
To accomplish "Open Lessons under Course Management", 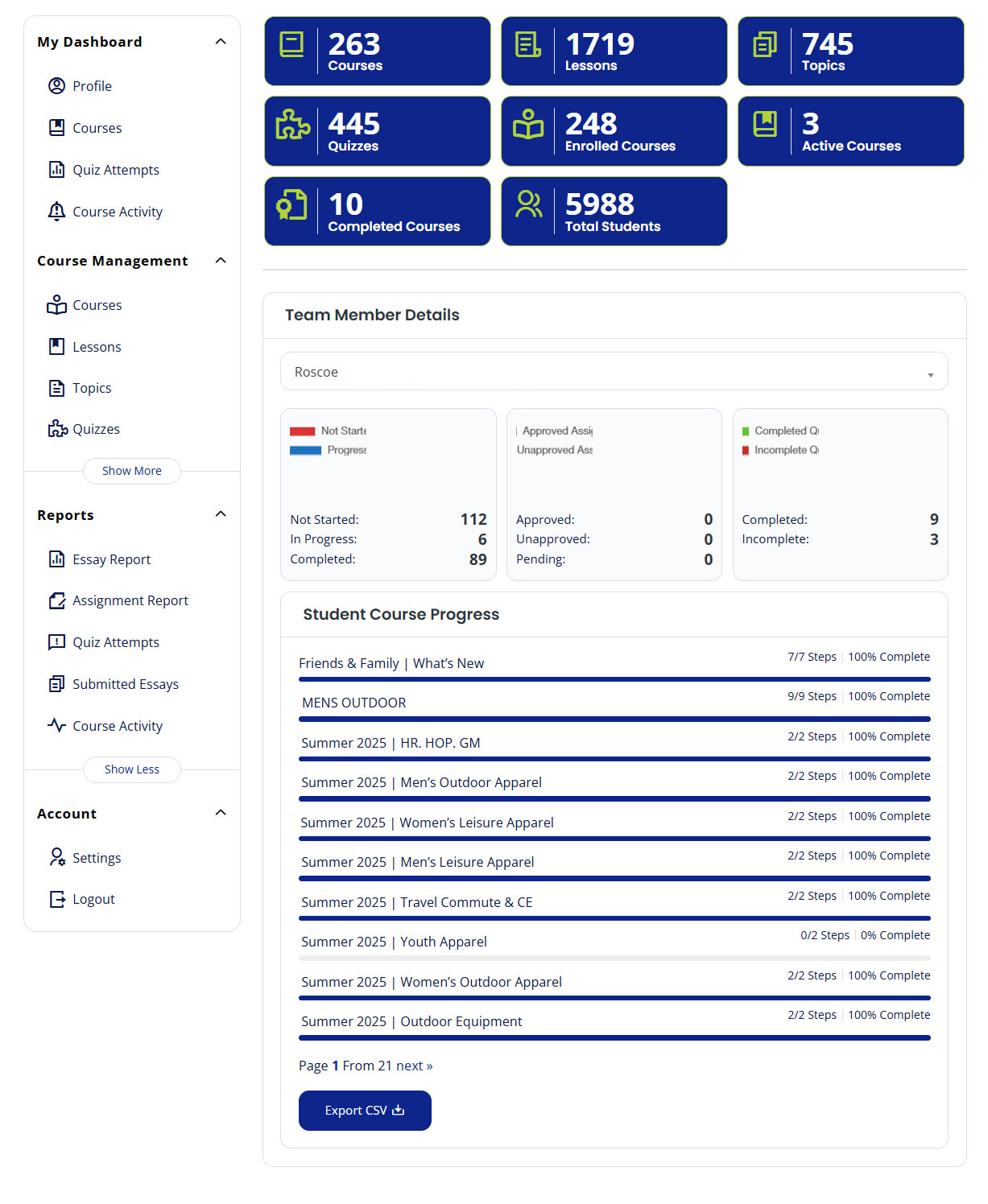I will pyautogui.click(x=97, y=347).
